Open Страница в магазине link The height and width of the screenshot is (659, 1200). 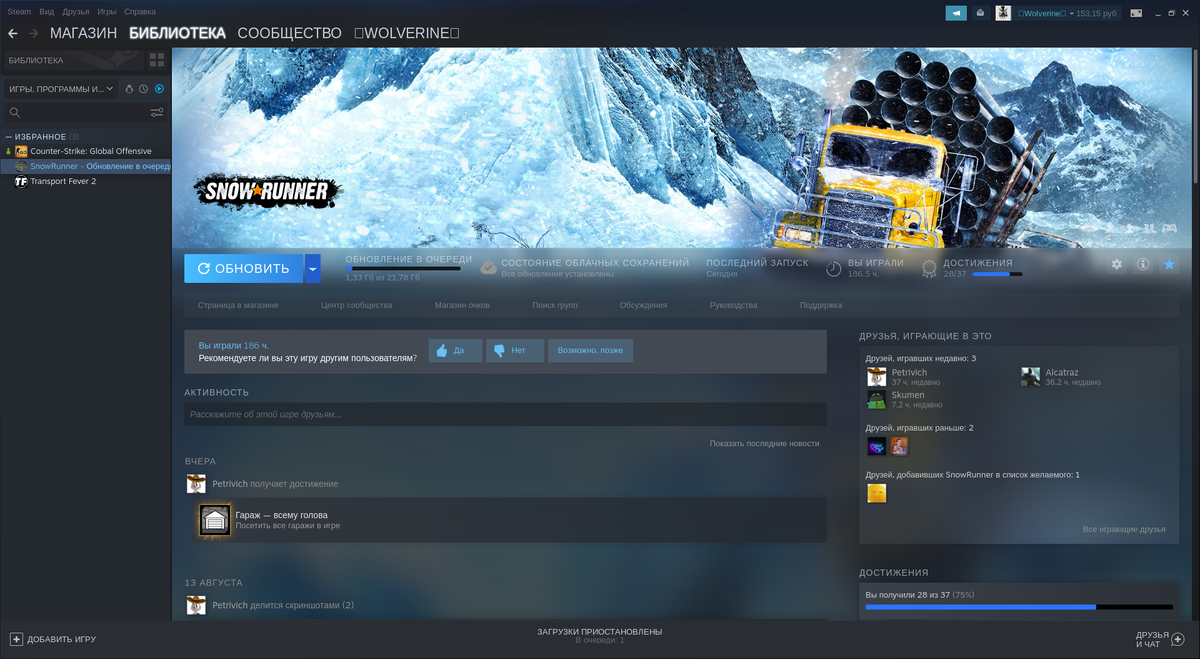click(238, 305)
